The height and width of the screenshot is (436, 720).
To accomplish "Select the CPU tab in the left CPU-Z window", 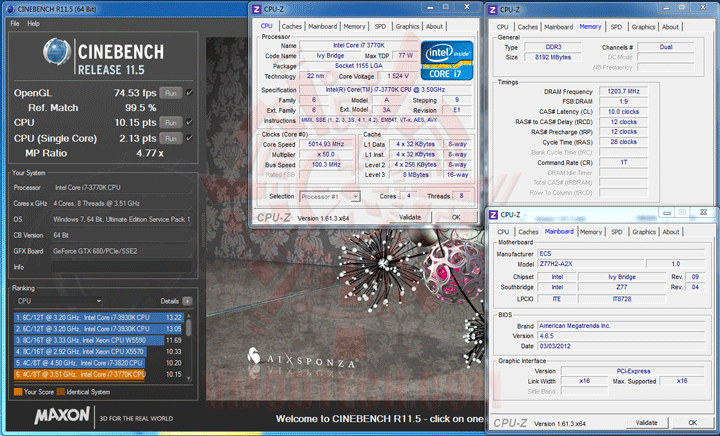I will [266, 26].
